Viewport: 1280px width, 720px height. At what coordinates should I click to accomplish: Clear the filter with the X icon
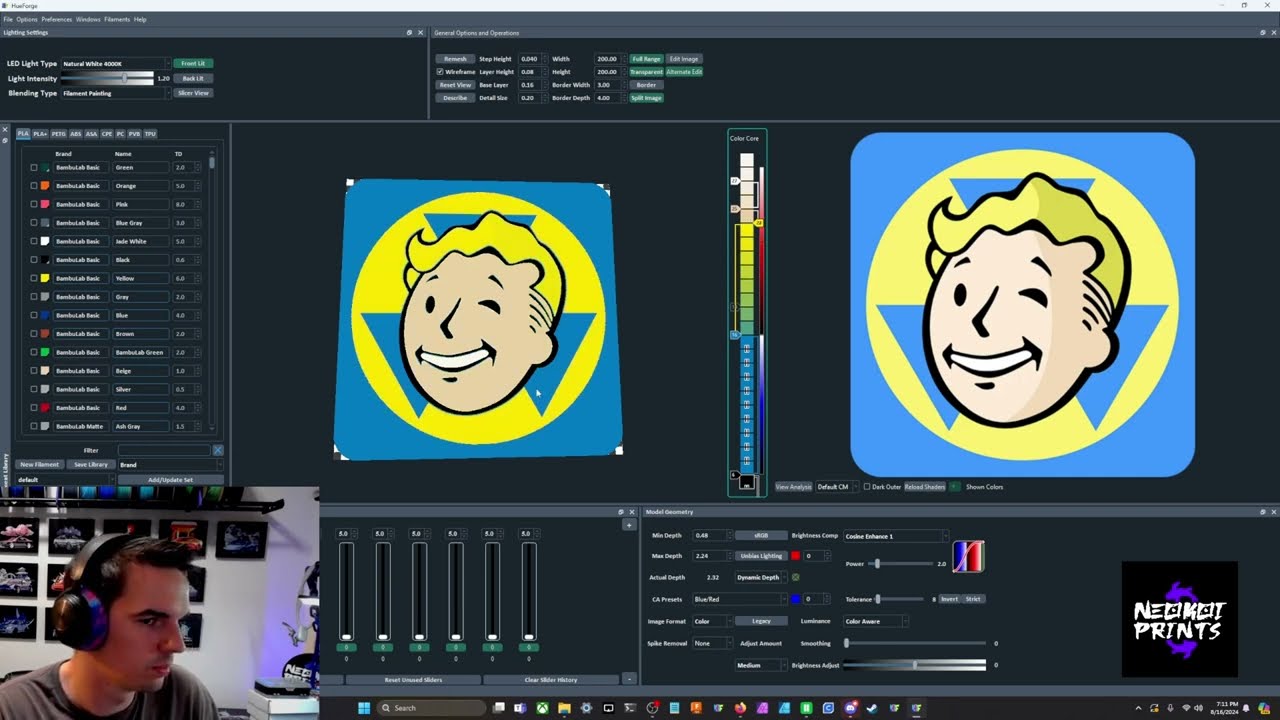pyautogui.click(x=217, y=451)
